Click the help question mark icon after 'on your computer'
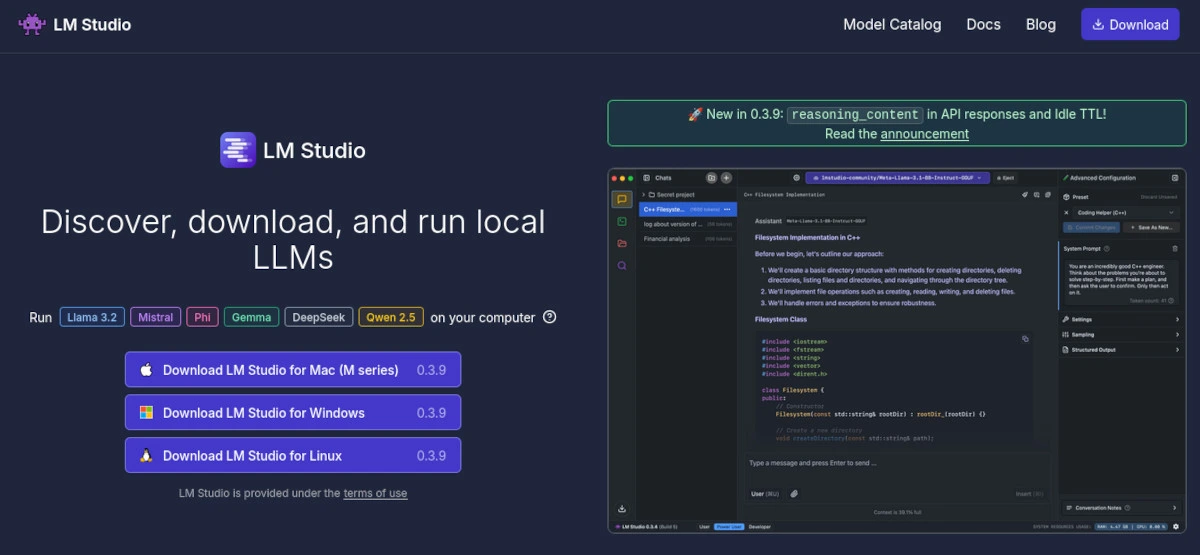Image resolution: width=1200 pixels, height=555 pixels. pyautogui.click(x=549, y=317)
